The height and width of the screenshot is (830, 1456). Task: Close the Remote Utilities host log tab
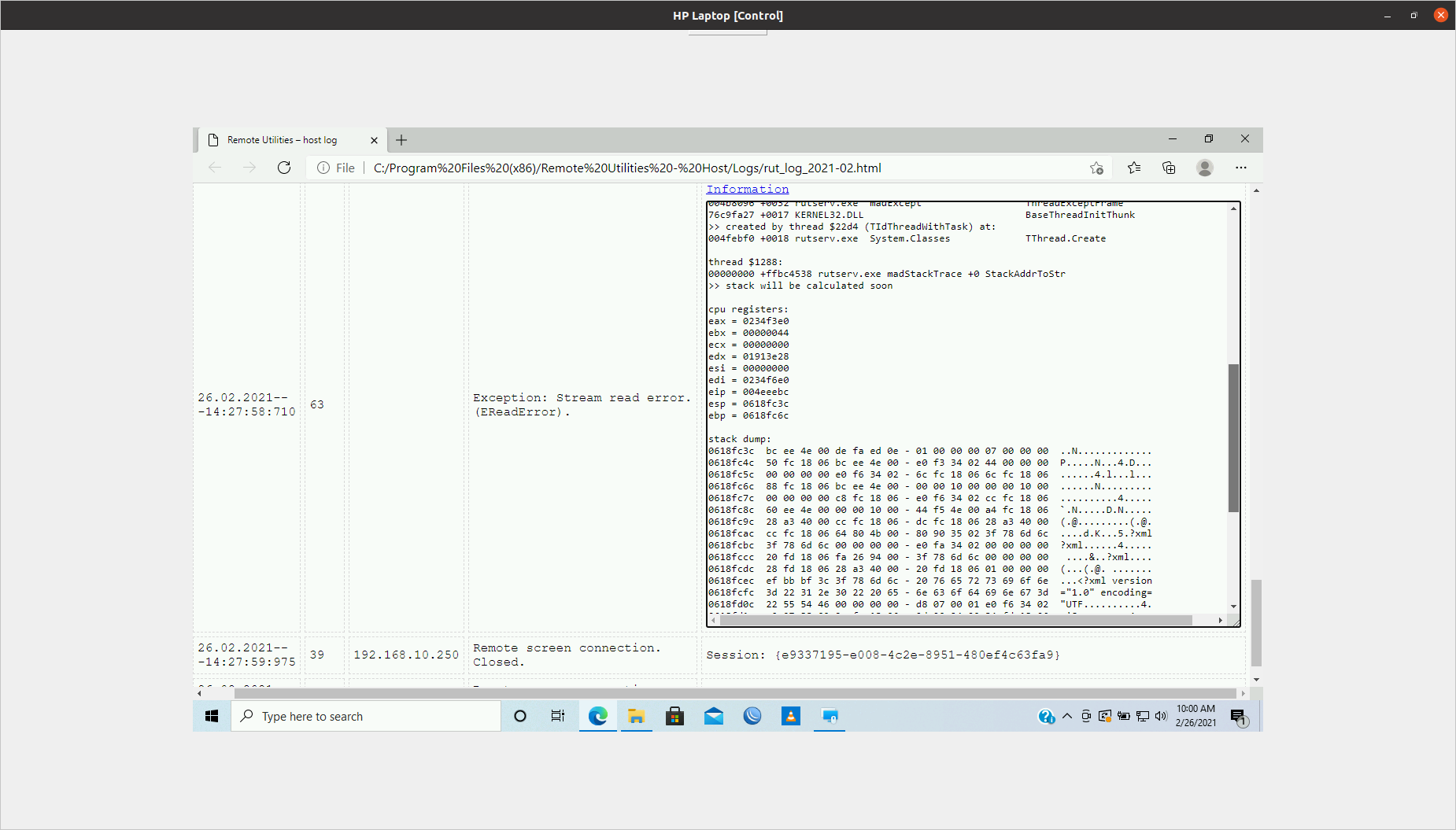(x=374, y=140)
